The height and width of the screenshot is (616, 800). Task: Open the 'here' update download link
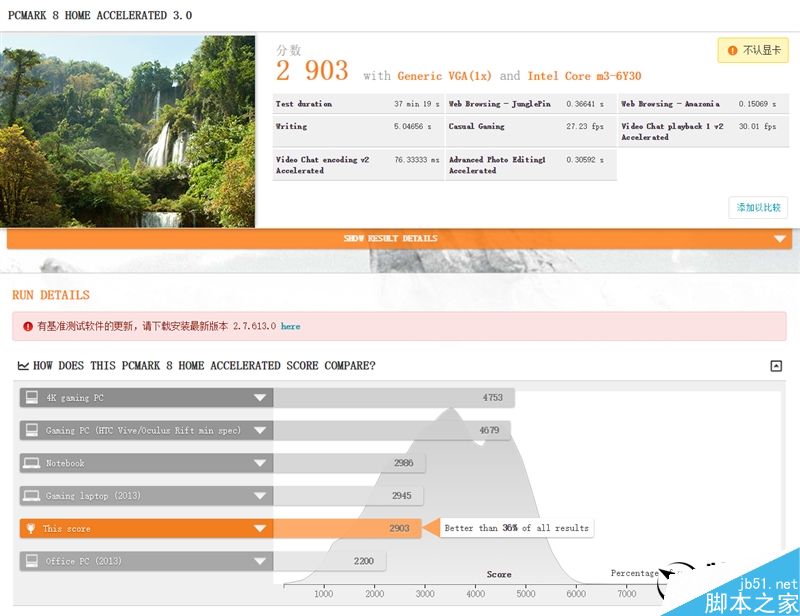290,326
